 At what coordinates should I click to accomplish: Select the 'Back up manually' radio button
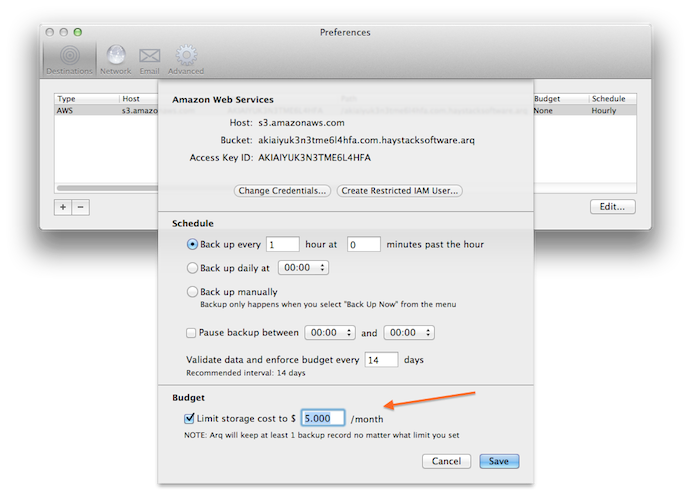tap(192, 292)
